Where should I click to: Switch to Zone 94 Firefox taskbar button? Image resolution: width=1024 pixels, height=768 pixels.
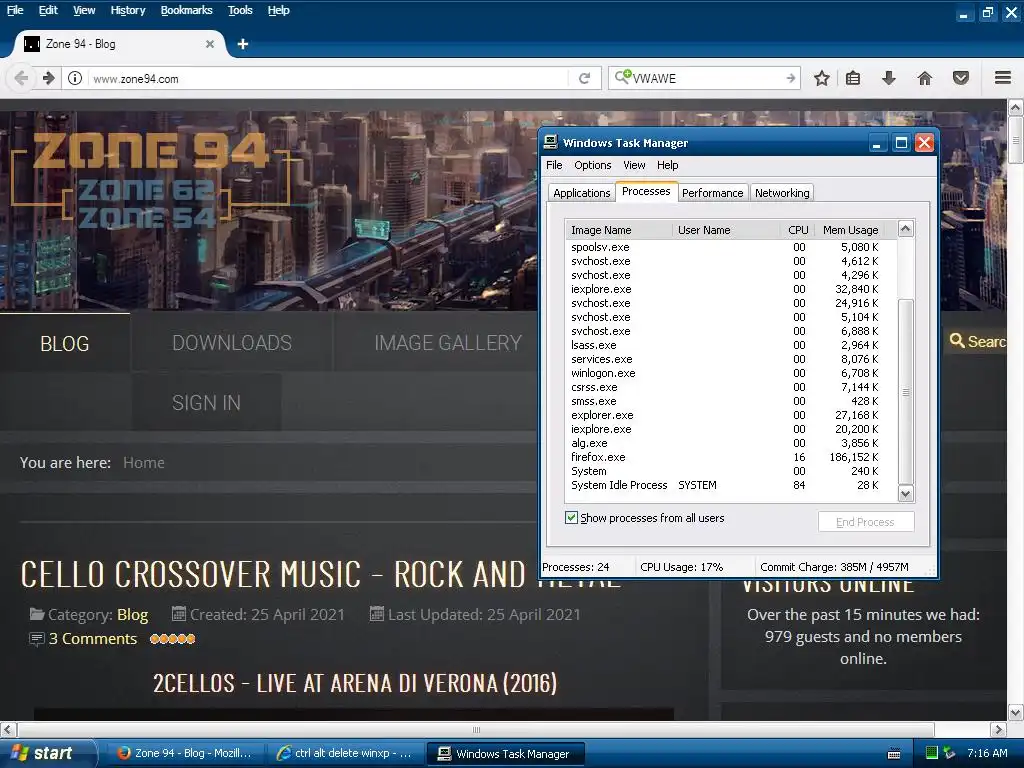point(185,753)
